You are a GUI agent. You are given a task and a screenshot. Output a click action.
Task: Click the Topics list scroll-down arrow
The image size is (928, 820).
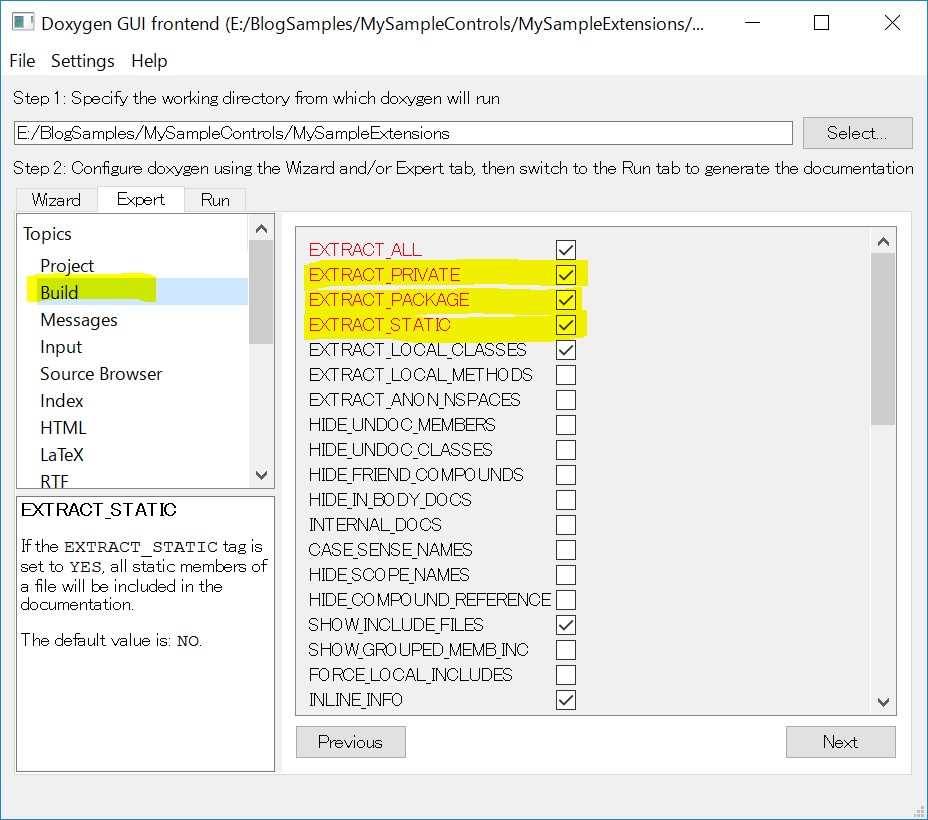pyautogui.click(x=261, y=475)
